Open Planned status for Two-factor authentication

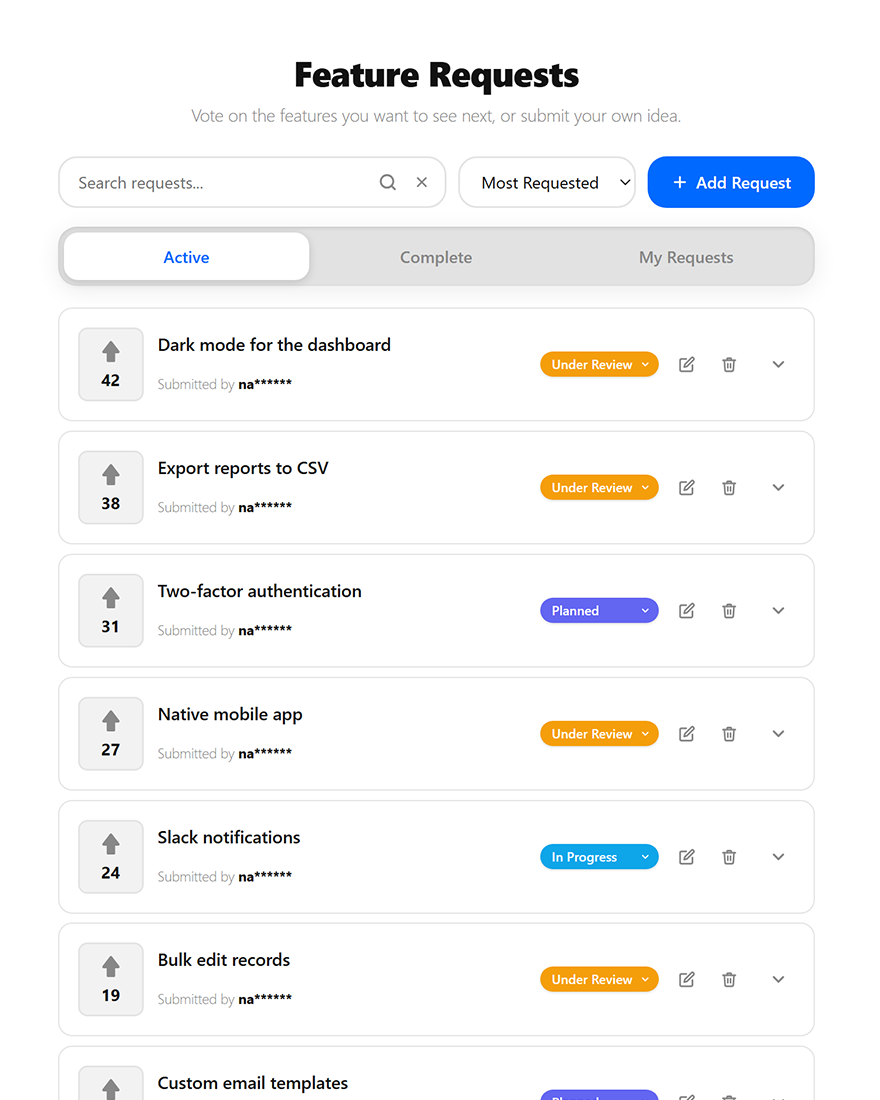click(x=599, y=610)
